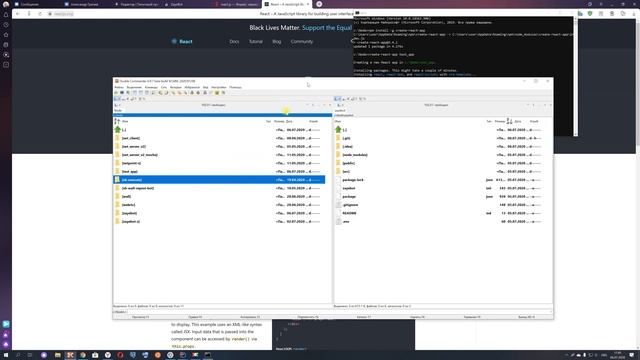Open the Файлы menu in Double Commander
Image resolution: width=640 pixels, height=360 pixels.
coord(119,87)
